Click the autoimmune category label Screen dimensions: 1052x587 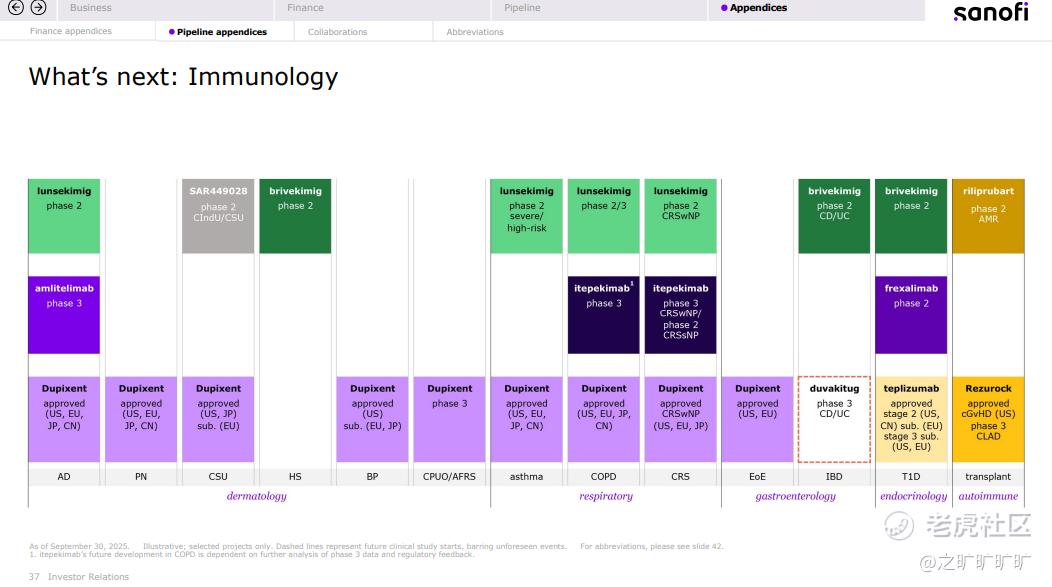988,496
